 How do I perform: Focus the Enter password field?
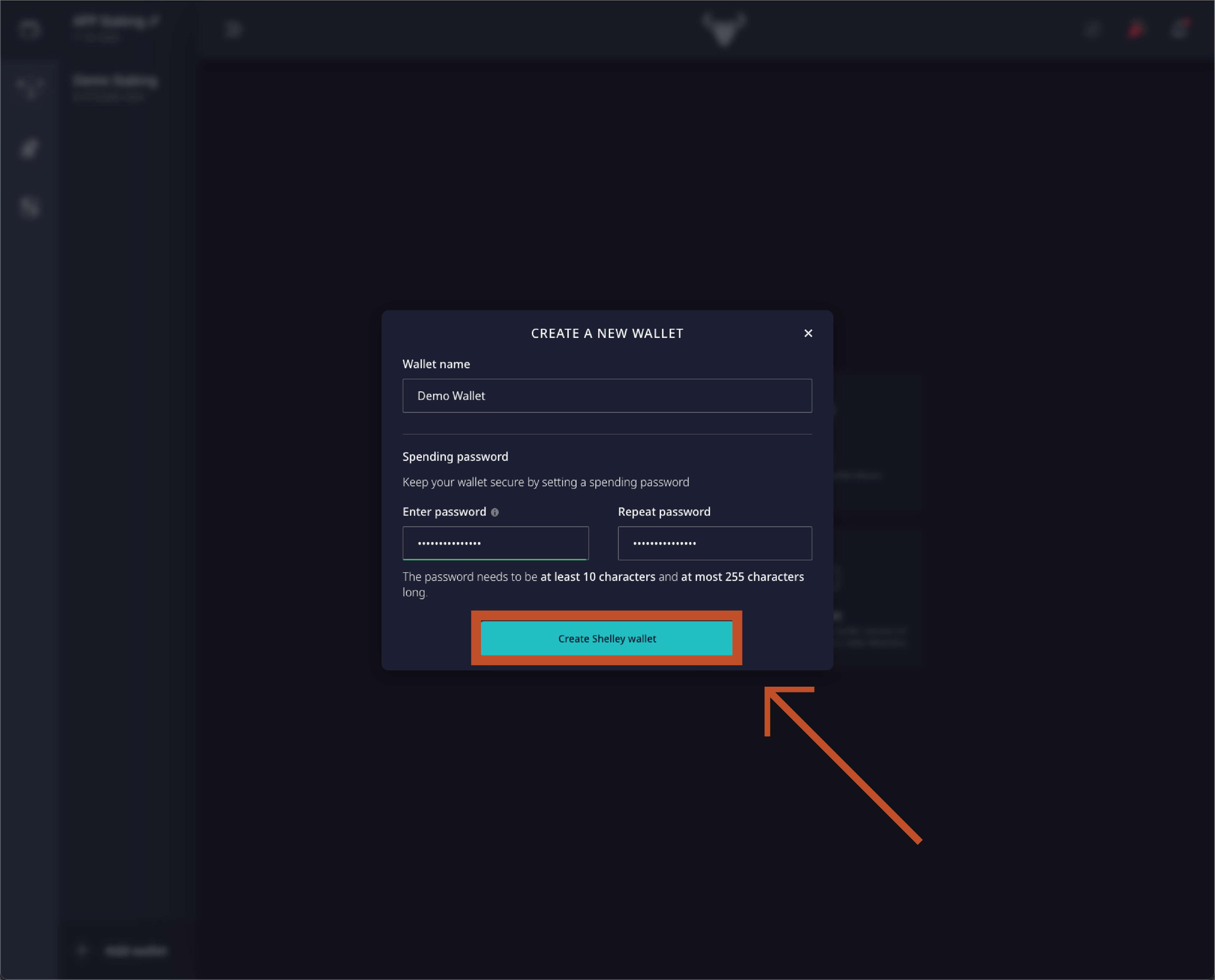click(496, 543)
